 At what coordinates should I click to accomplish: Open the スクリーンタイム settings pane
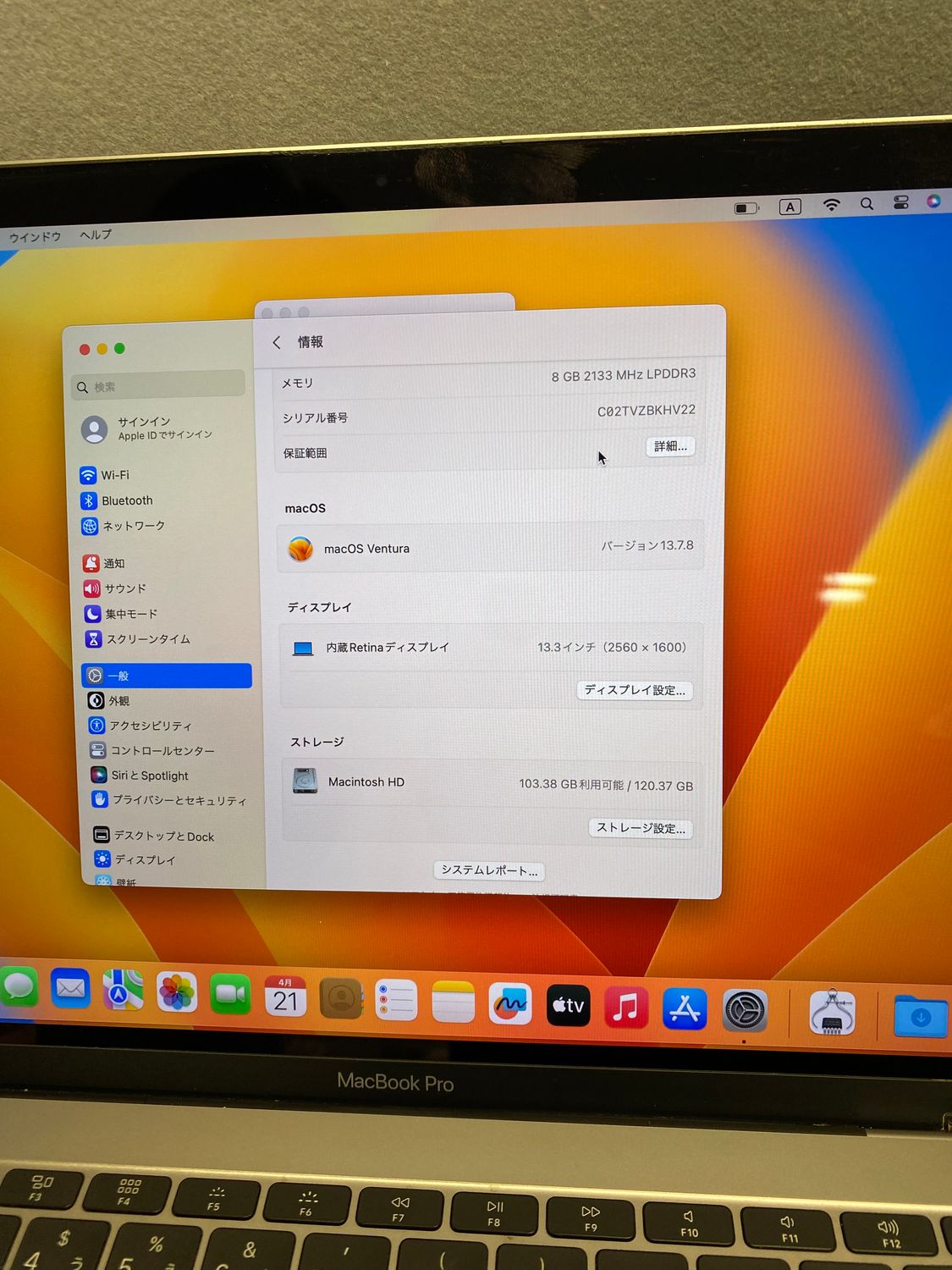147,639
